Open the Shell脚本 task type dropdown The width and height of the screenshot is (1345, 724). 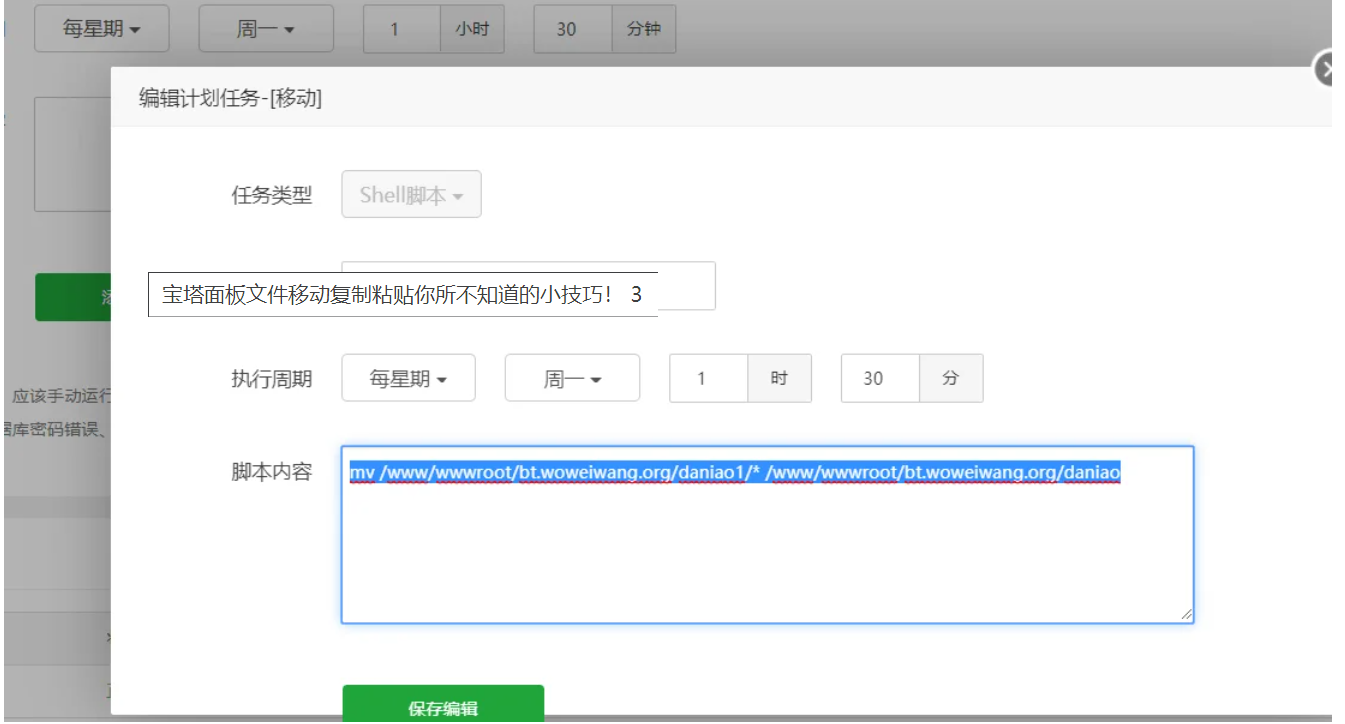tap(411, 195)
